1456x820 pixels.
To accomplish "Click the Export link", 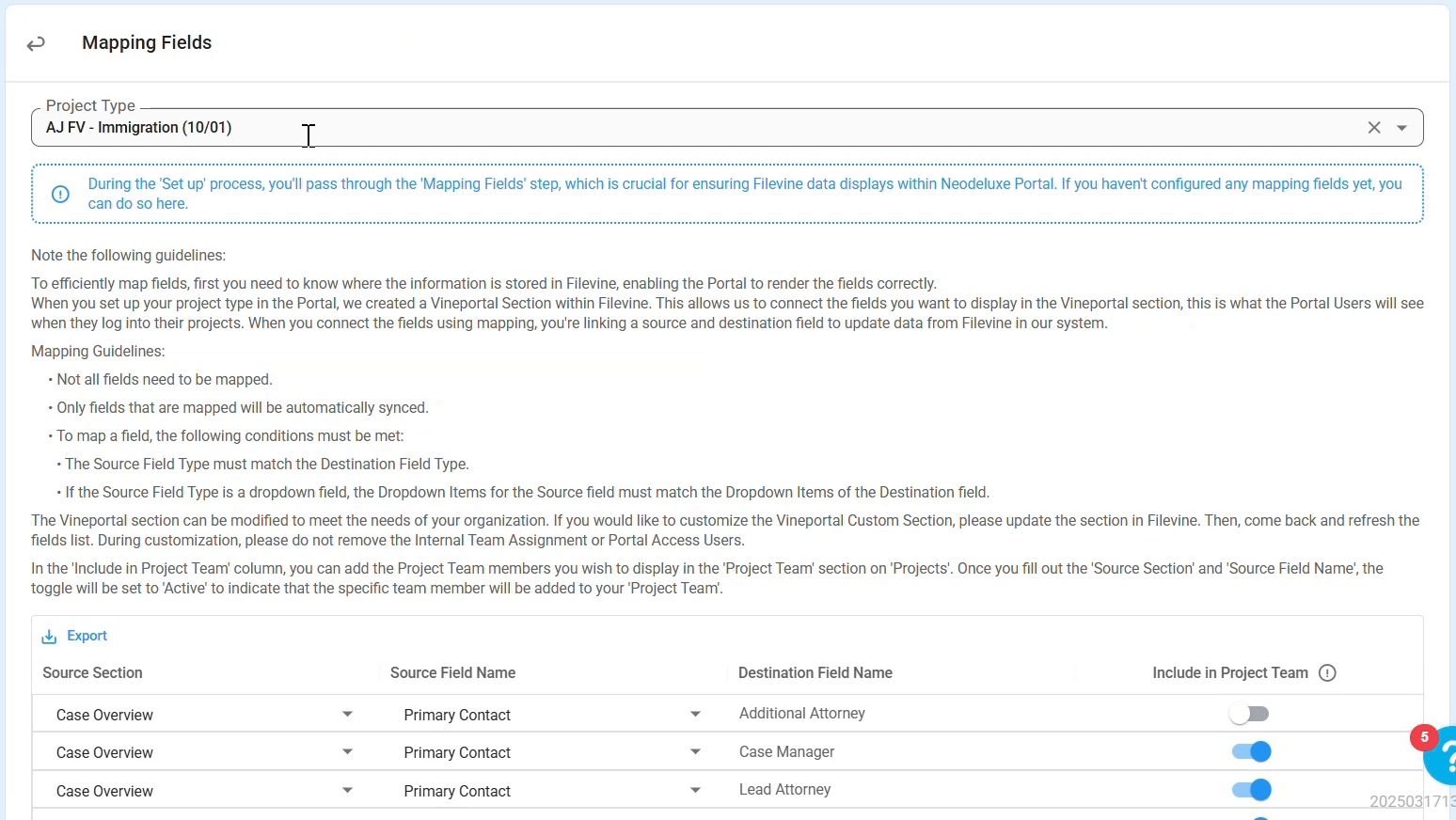I will [x=87, y=637].
